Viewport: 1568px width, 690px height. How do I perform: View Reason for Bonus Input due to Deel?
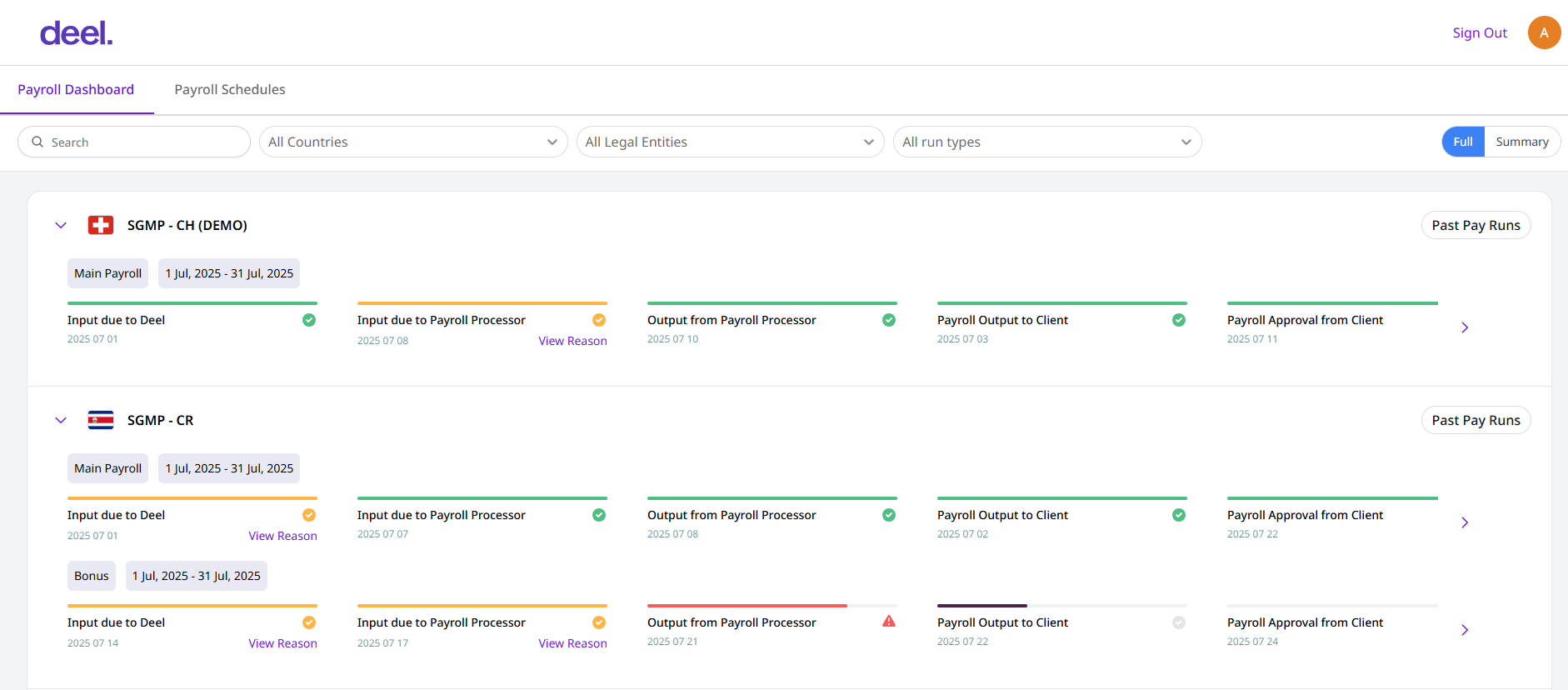(x=282, y=643)
